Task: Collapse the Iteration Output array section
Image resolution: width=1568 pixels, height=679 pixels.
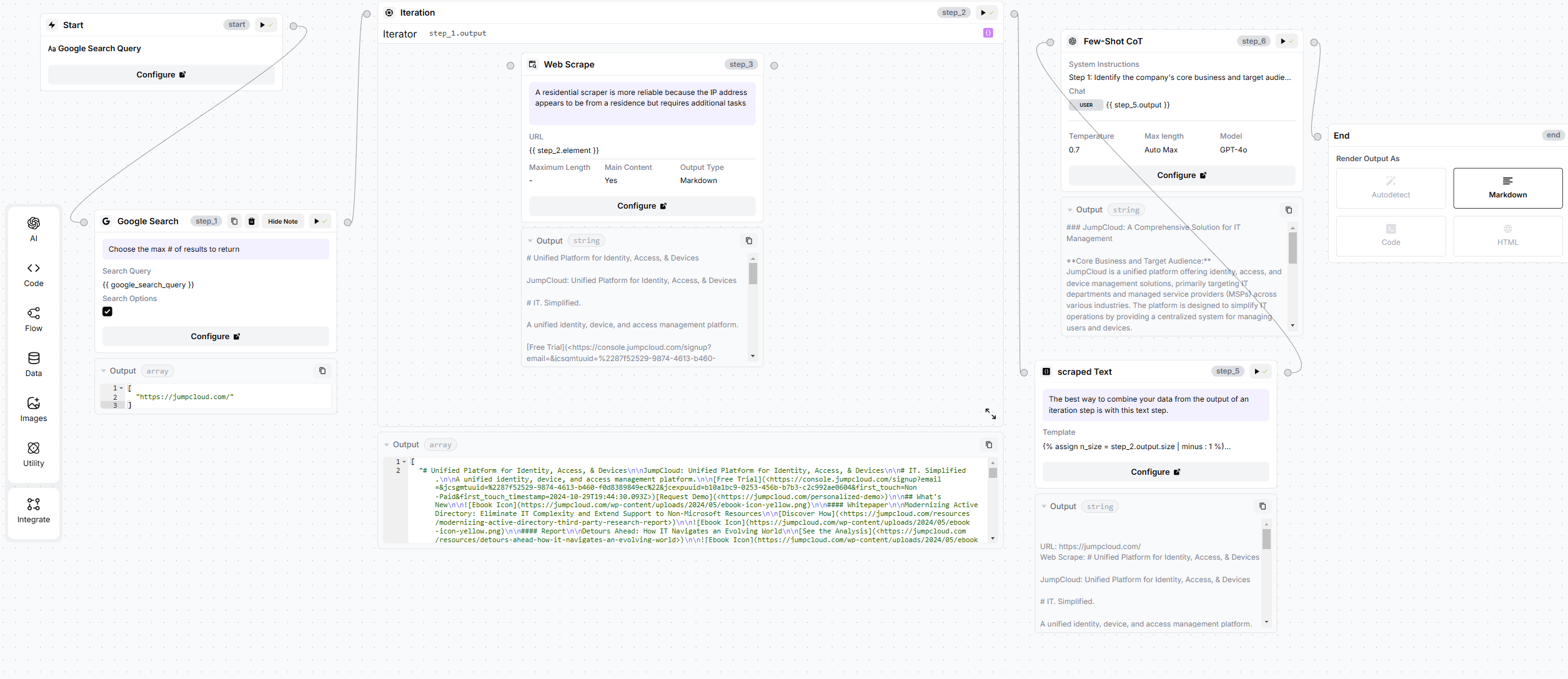Action: tap(387, 445)
